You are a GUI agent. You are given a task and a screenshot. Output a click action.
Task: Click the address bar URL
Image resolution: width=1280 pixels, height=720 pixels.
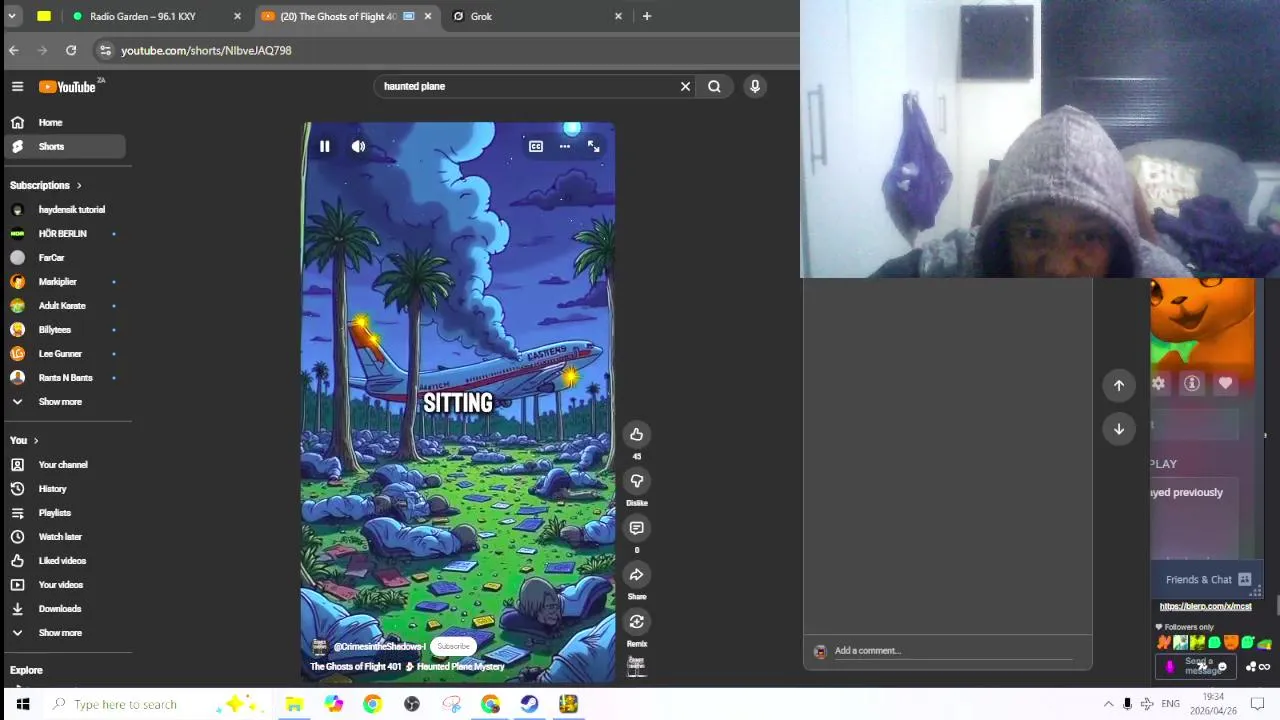point(206,50)
